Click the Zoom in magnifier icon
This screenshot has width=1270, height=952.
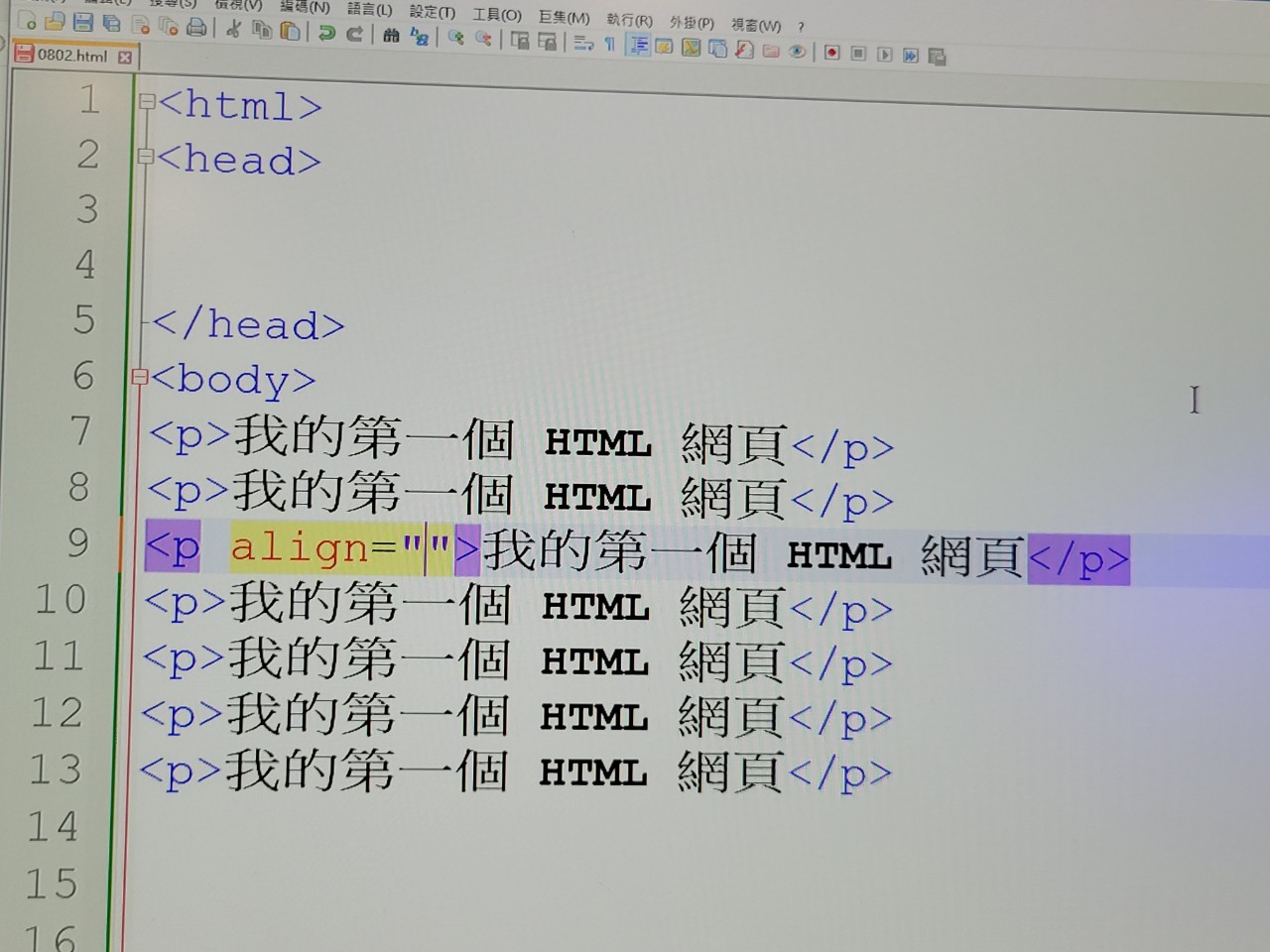click(x=455, y=39)
